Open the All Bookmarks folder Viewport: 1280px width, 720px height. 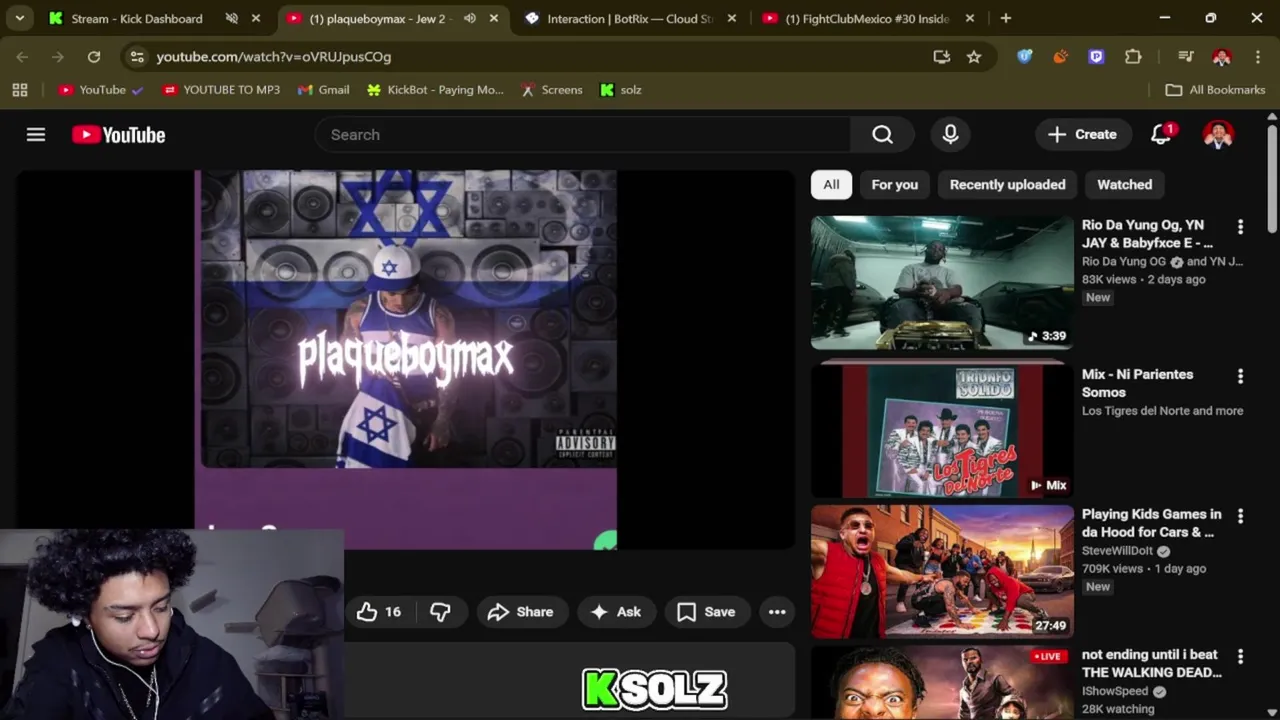(1215, 90)
